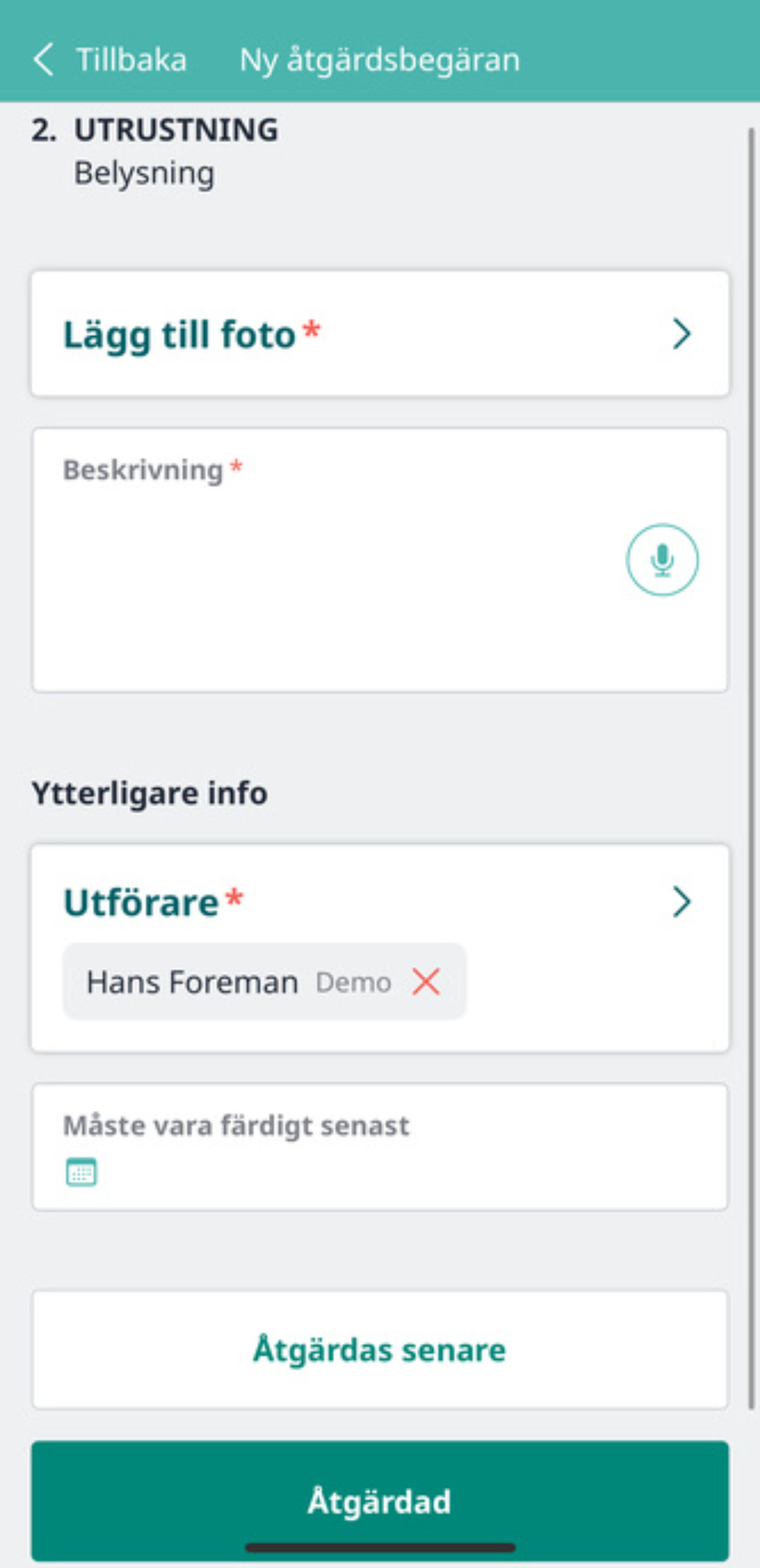Choose Åtgärdas senare button

pyautogui.click(x=379, y=1350)
